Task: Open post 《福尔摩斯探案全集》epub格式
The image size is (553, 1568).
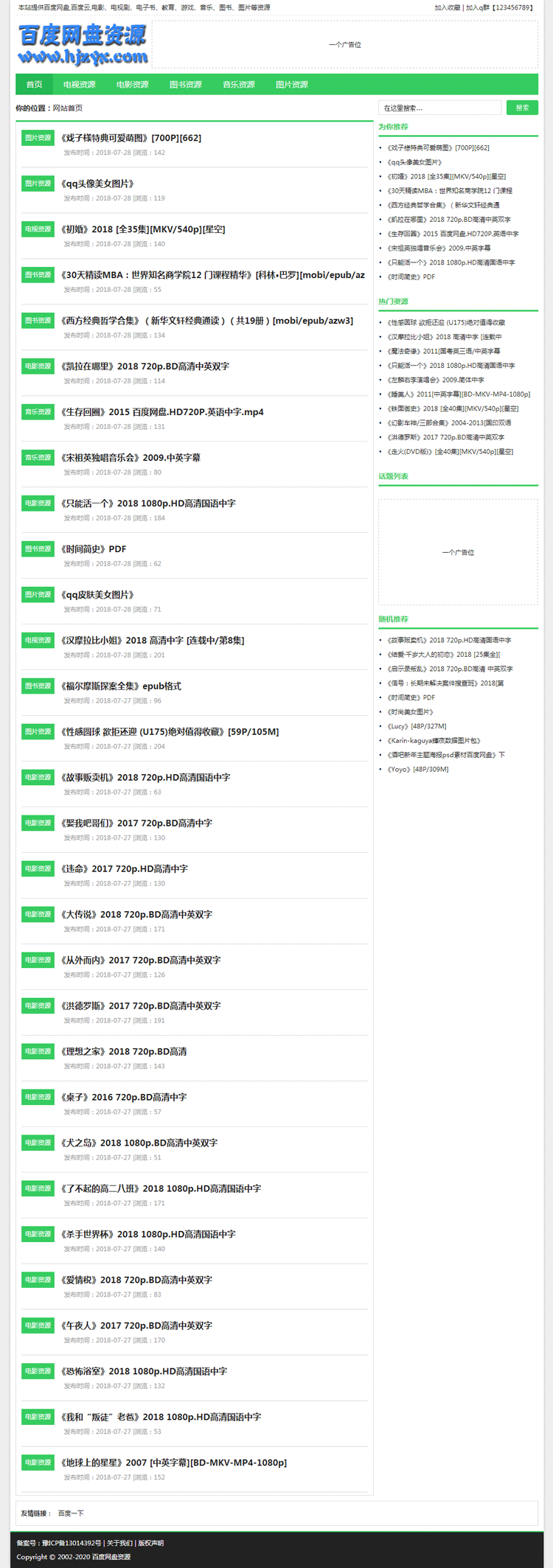Action: (120, 686)
